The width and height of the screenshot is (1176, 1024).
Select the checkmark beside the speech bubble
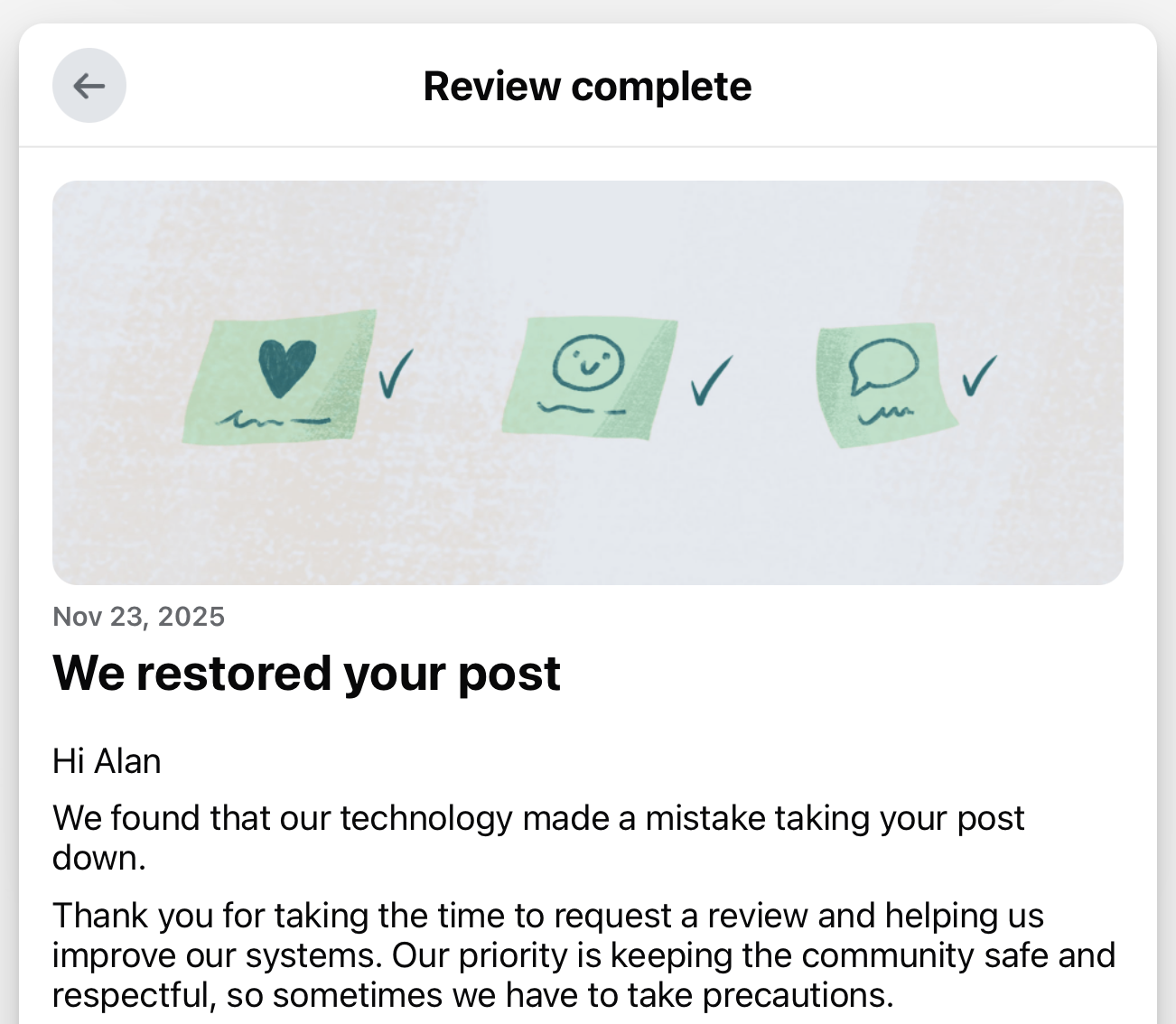tap(977, 379)
